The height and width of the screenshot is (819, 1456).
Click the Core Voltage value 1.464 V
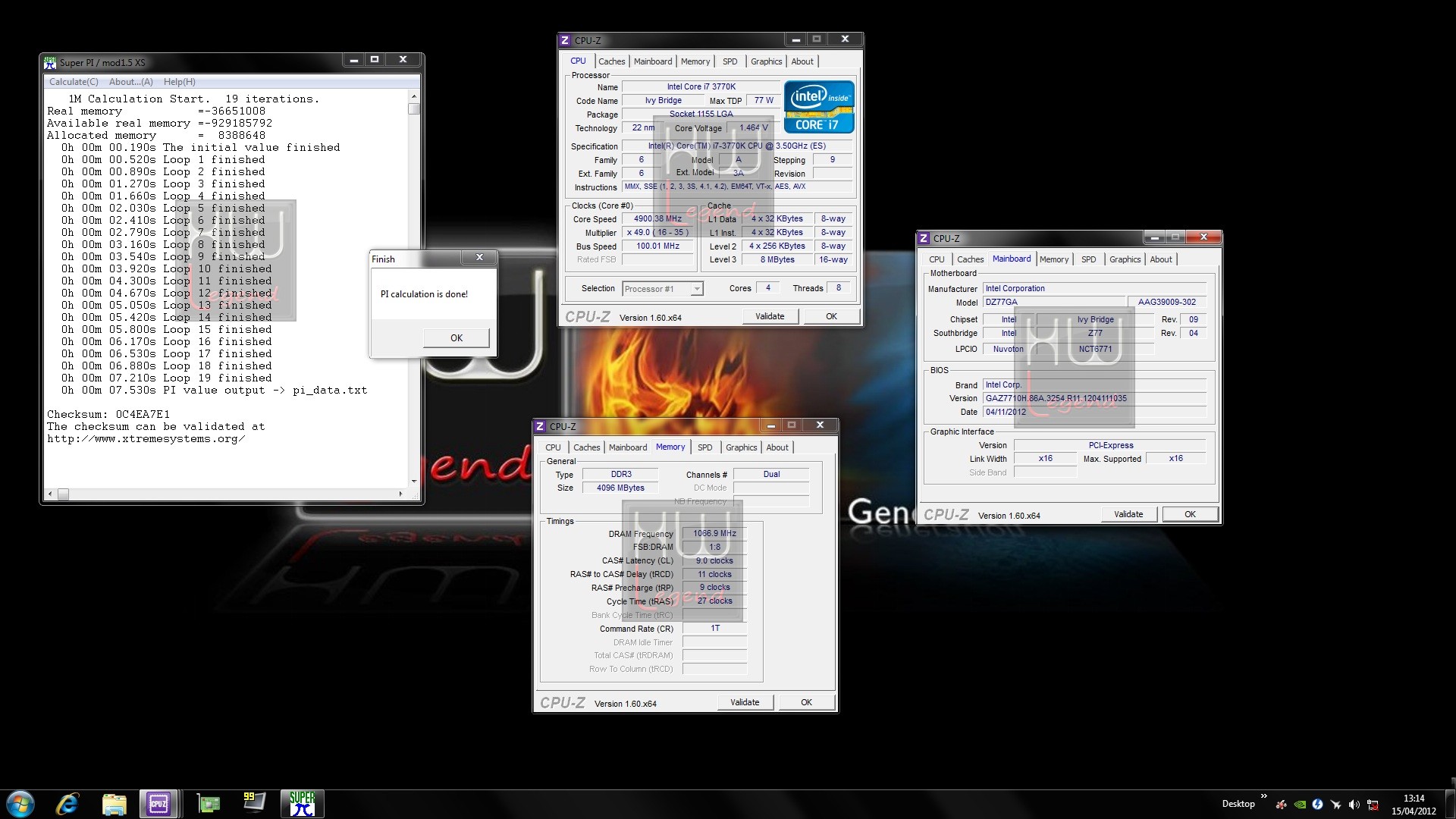point(753,127)
